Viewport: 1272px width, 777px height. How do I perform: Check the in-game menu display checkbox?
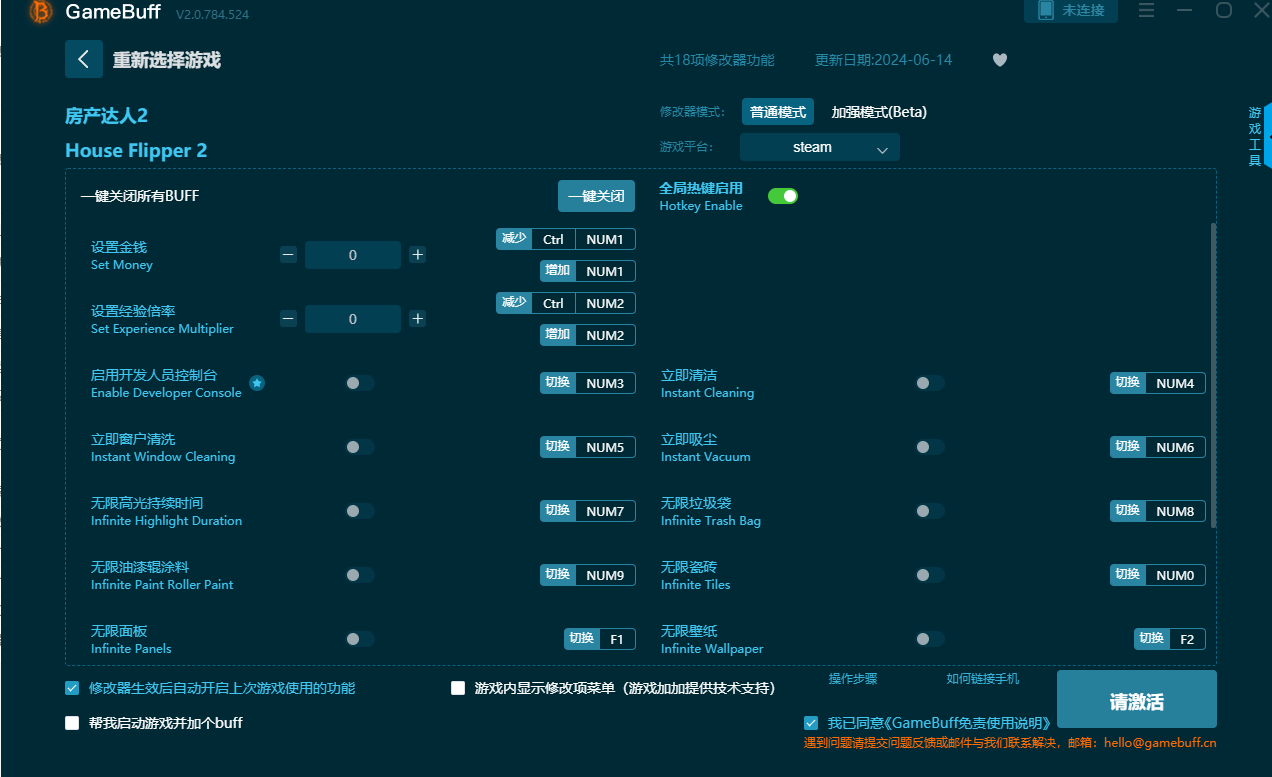tap(458, 688)
